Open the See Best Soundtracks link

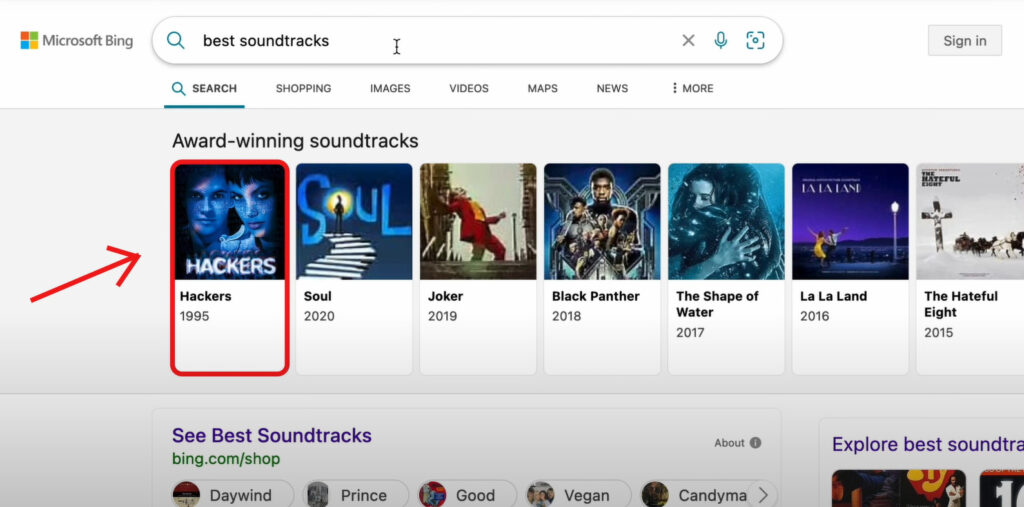click(271, 435)
